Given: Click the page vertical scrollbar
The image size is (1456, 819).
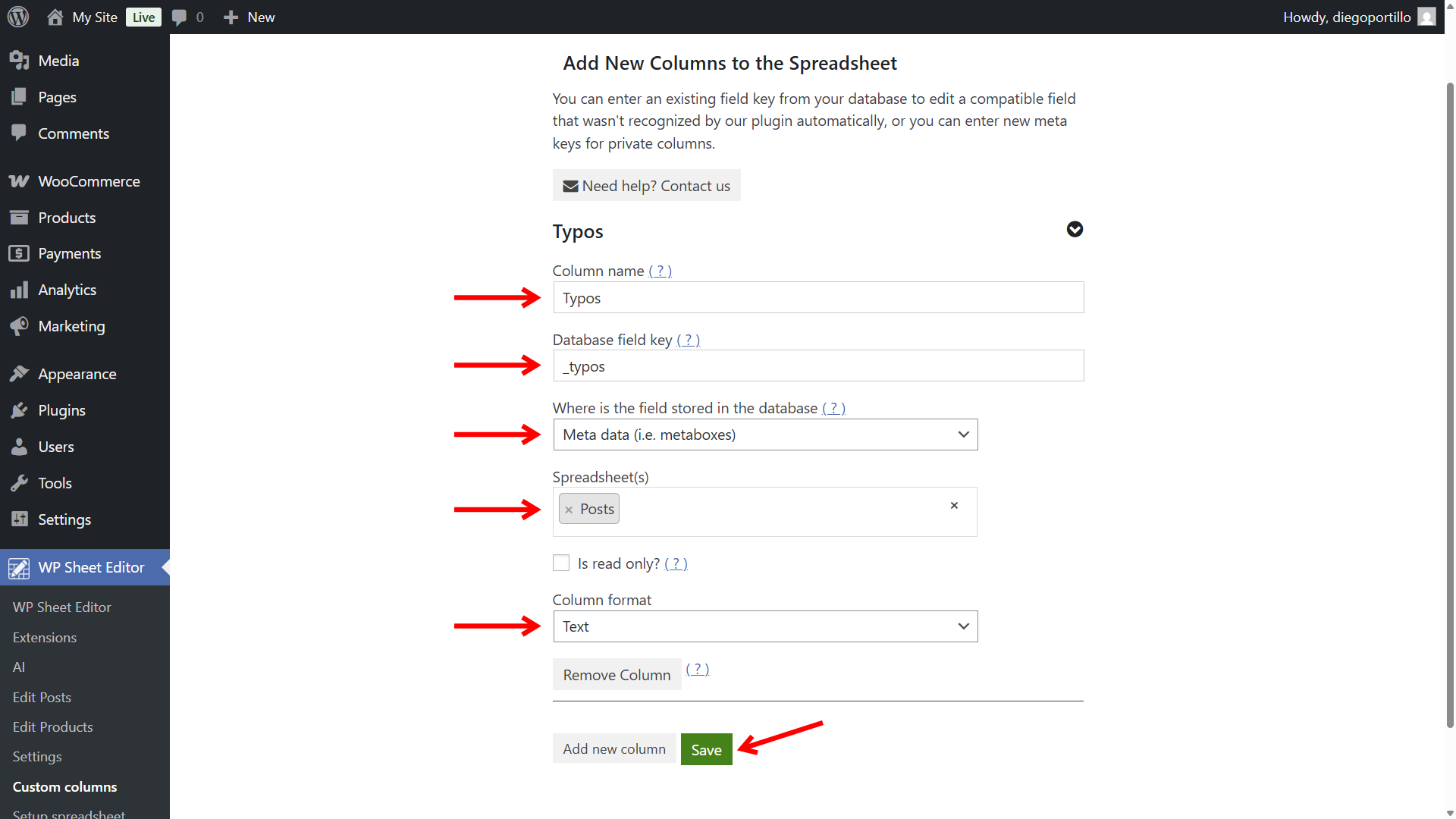Looking at the screenshot, I should [1450, 402].
